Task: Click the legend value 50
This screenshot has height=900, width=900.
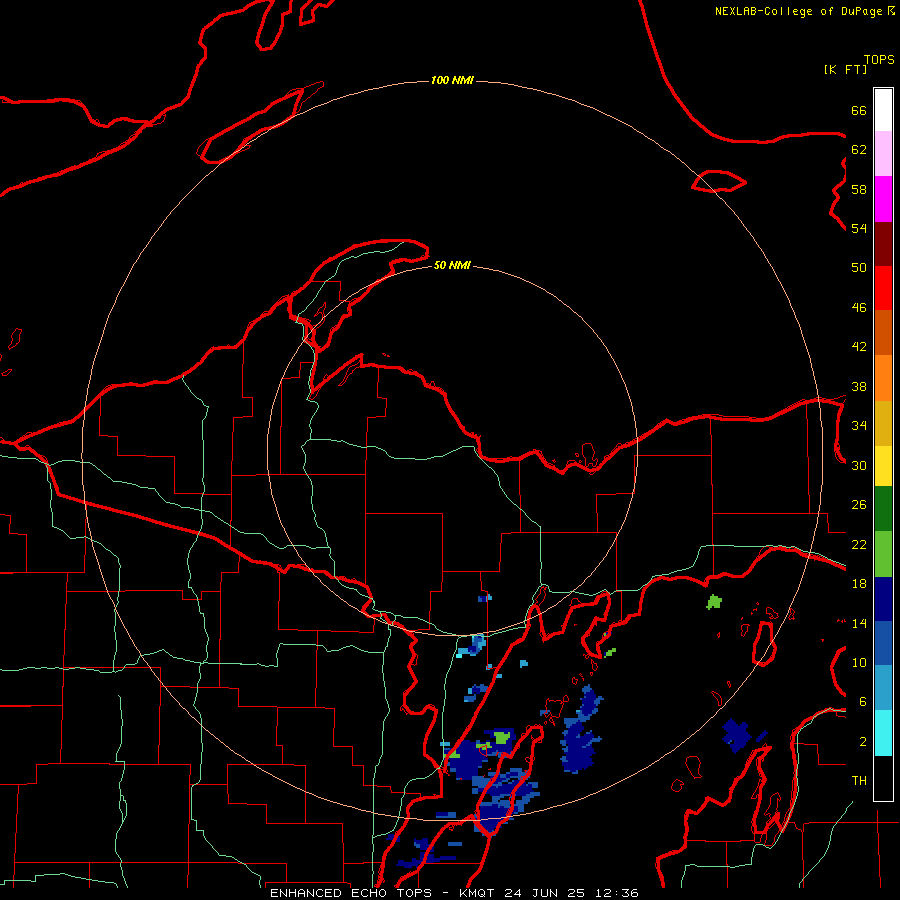Action: pos(859,268)
